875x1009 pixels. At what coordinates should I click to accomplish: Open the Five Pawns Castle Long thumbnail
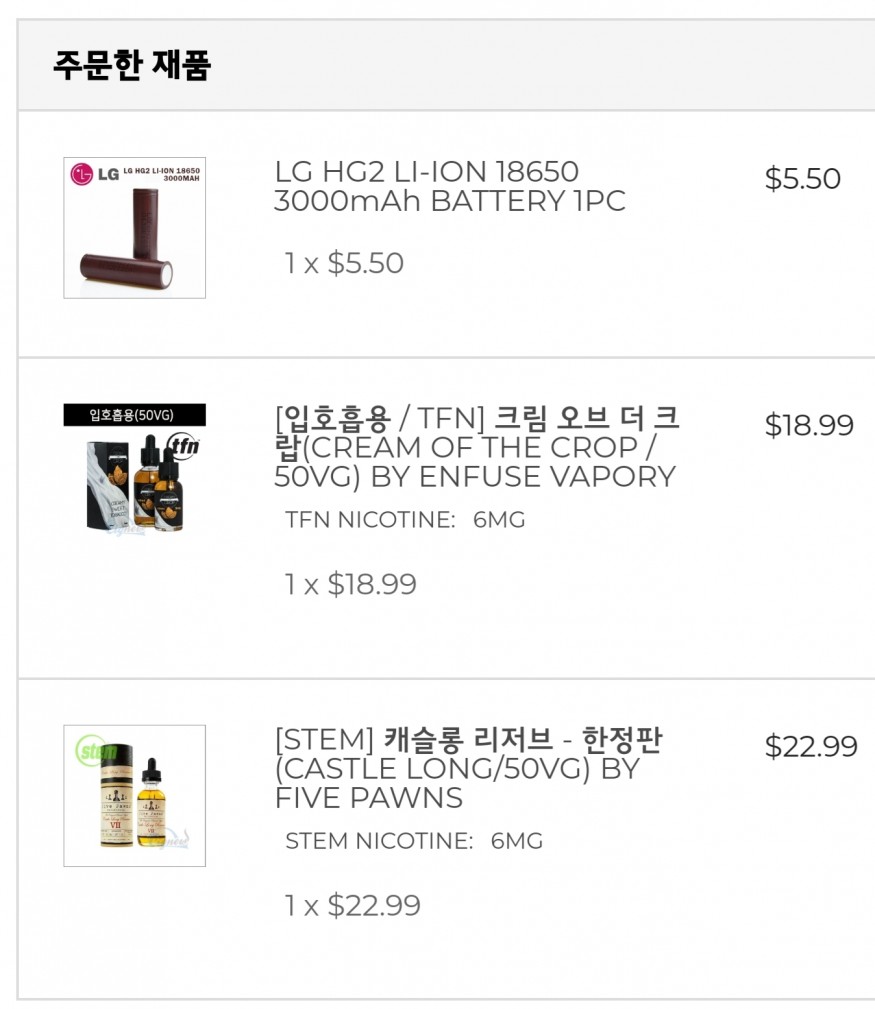click(x=134, y=796)
